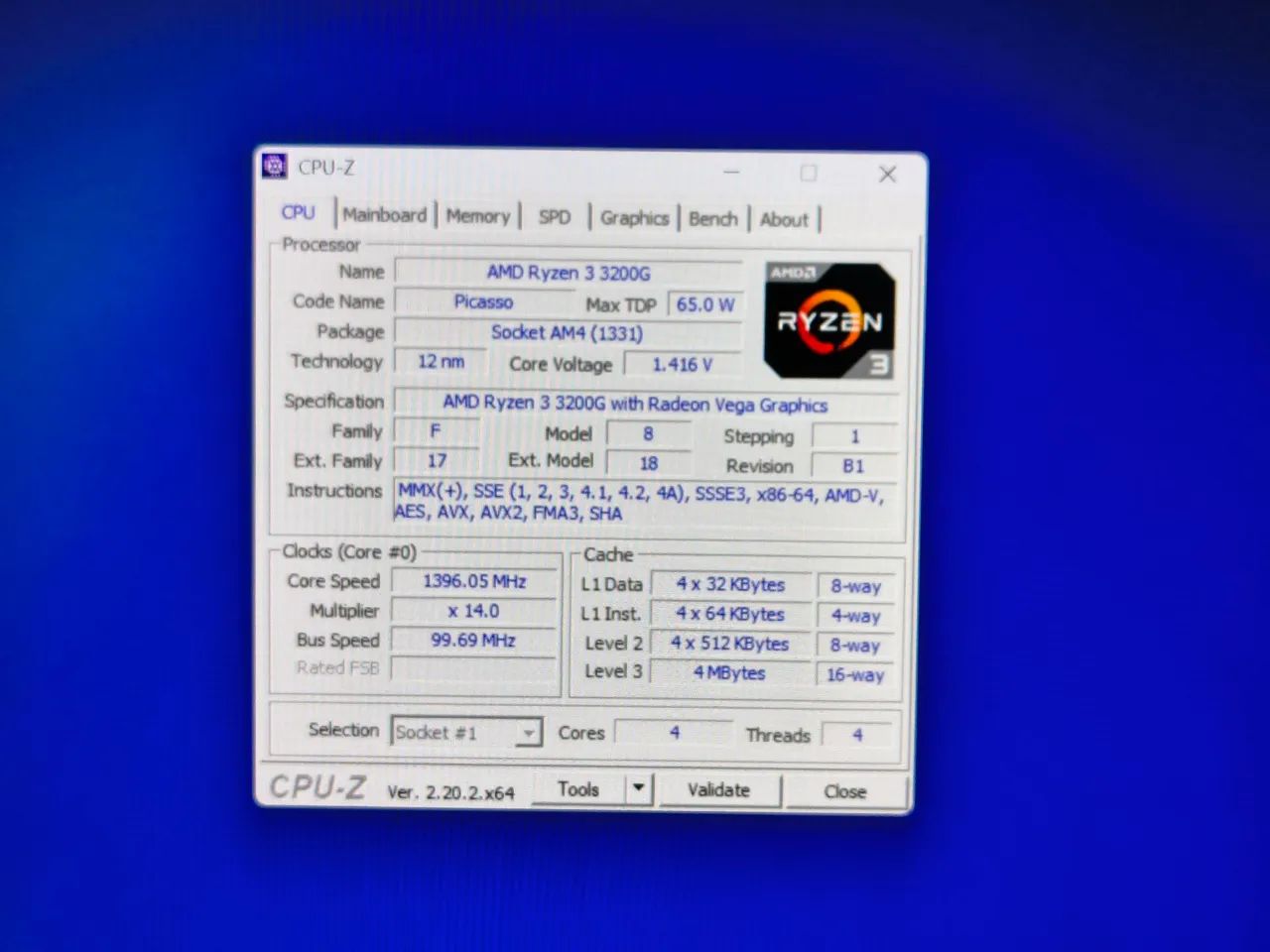Click the Close button at bottom

[844, 791]
